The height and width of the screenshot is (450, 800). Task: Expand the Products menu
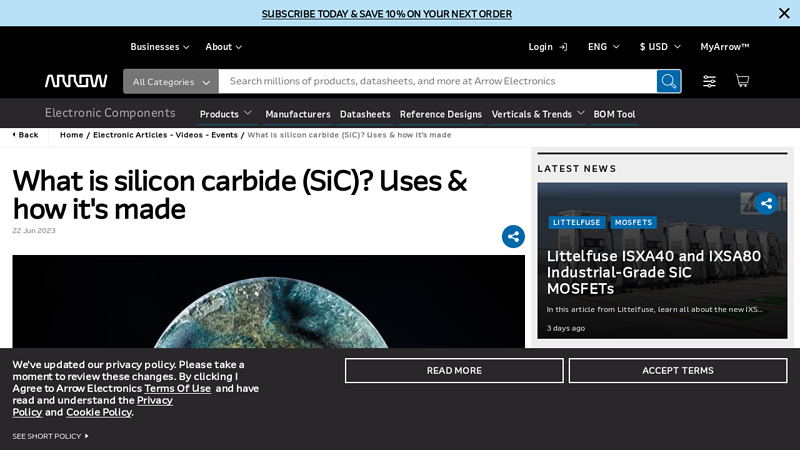click(226, 114)
